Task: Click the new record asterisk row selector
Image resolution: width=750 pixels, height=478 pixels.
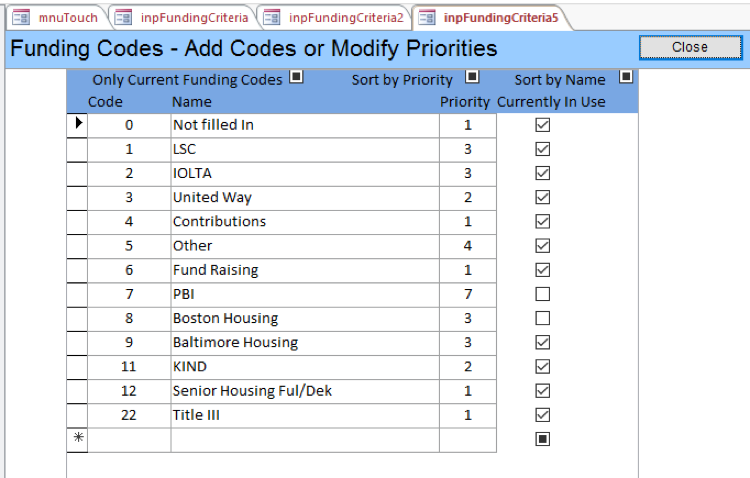Action: 77,439
